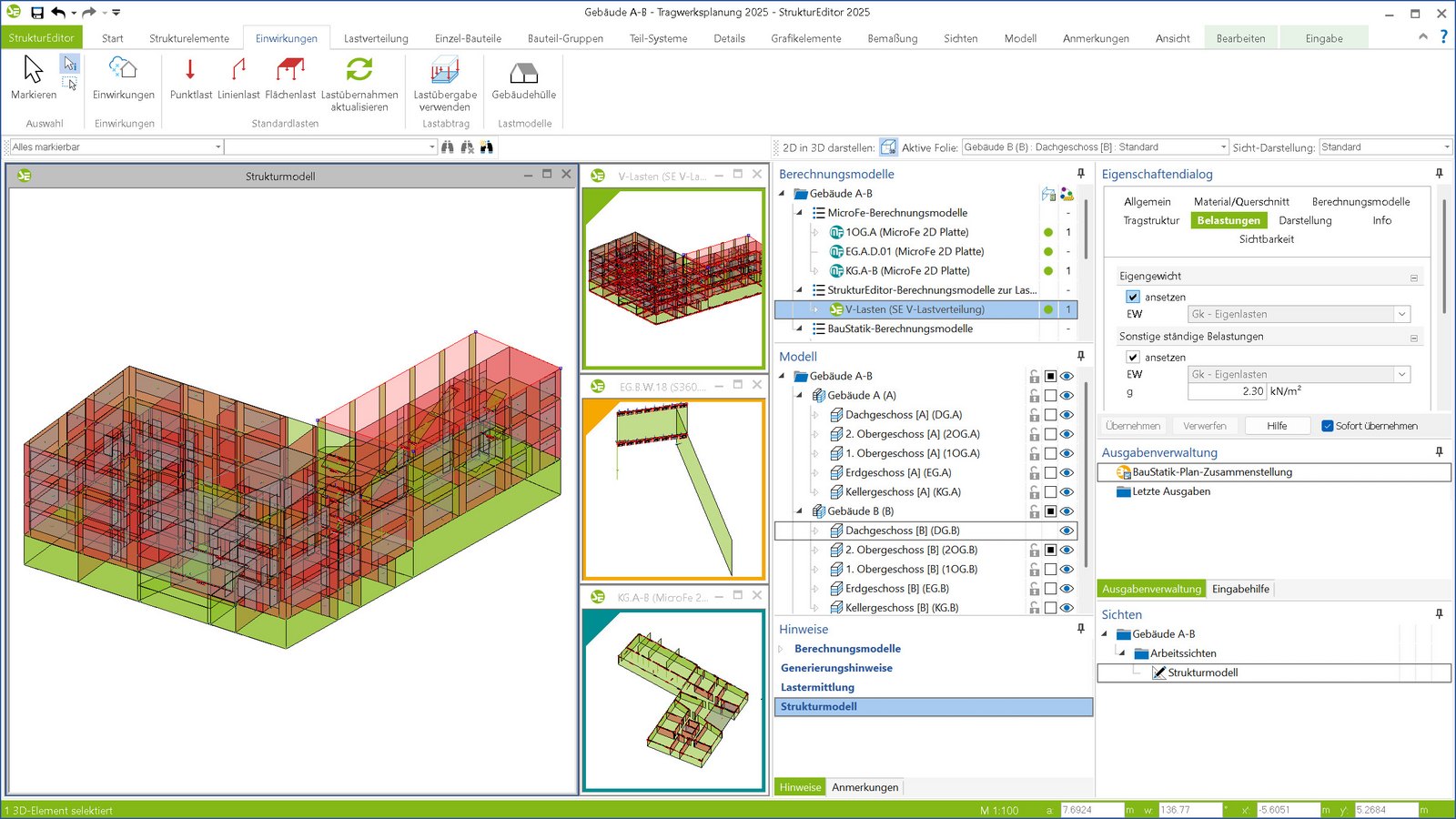This screenshot has width=1456, height=819.
Task: Open the Aktive Folie dropdown
Action: pos(1223,147)
